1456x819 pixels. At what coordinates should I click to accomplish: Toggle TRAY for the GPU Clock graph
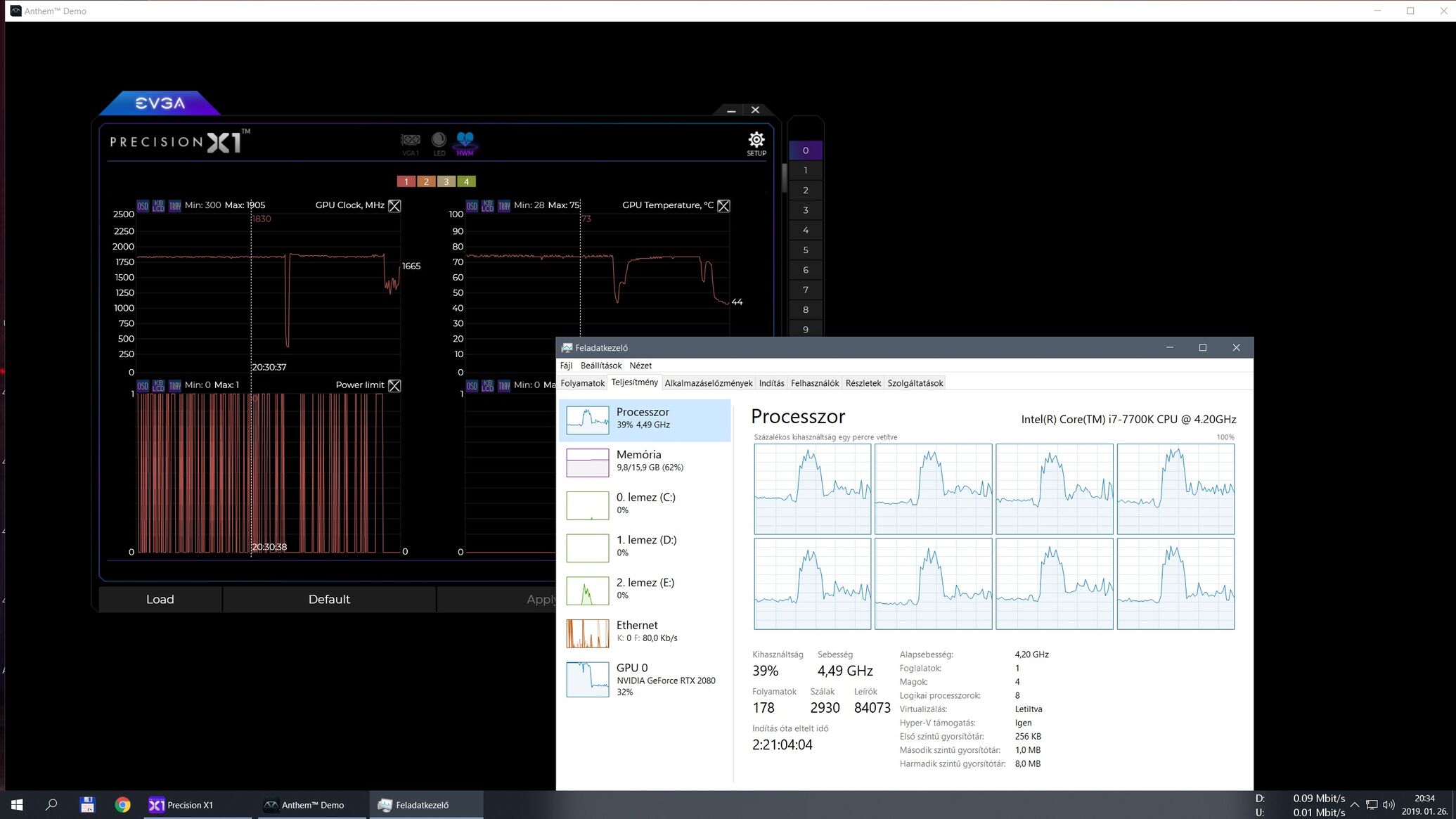(x=174, y=206)
